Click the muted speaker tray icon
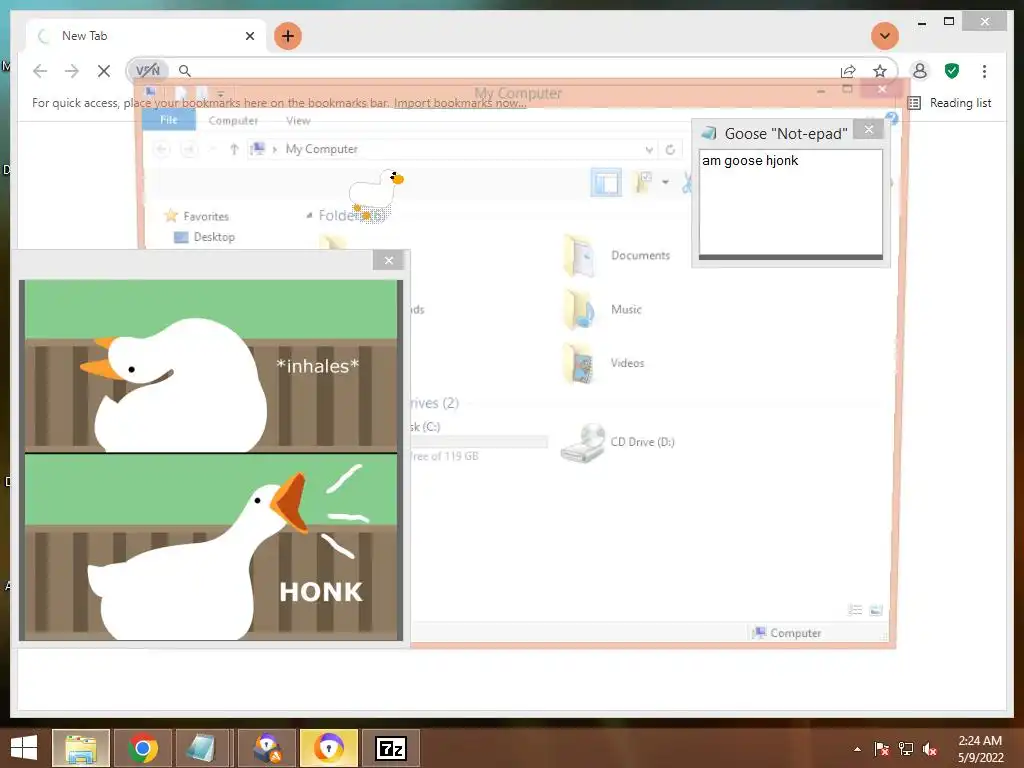This screenshot has width=1024, height=768. coord(930,749)
